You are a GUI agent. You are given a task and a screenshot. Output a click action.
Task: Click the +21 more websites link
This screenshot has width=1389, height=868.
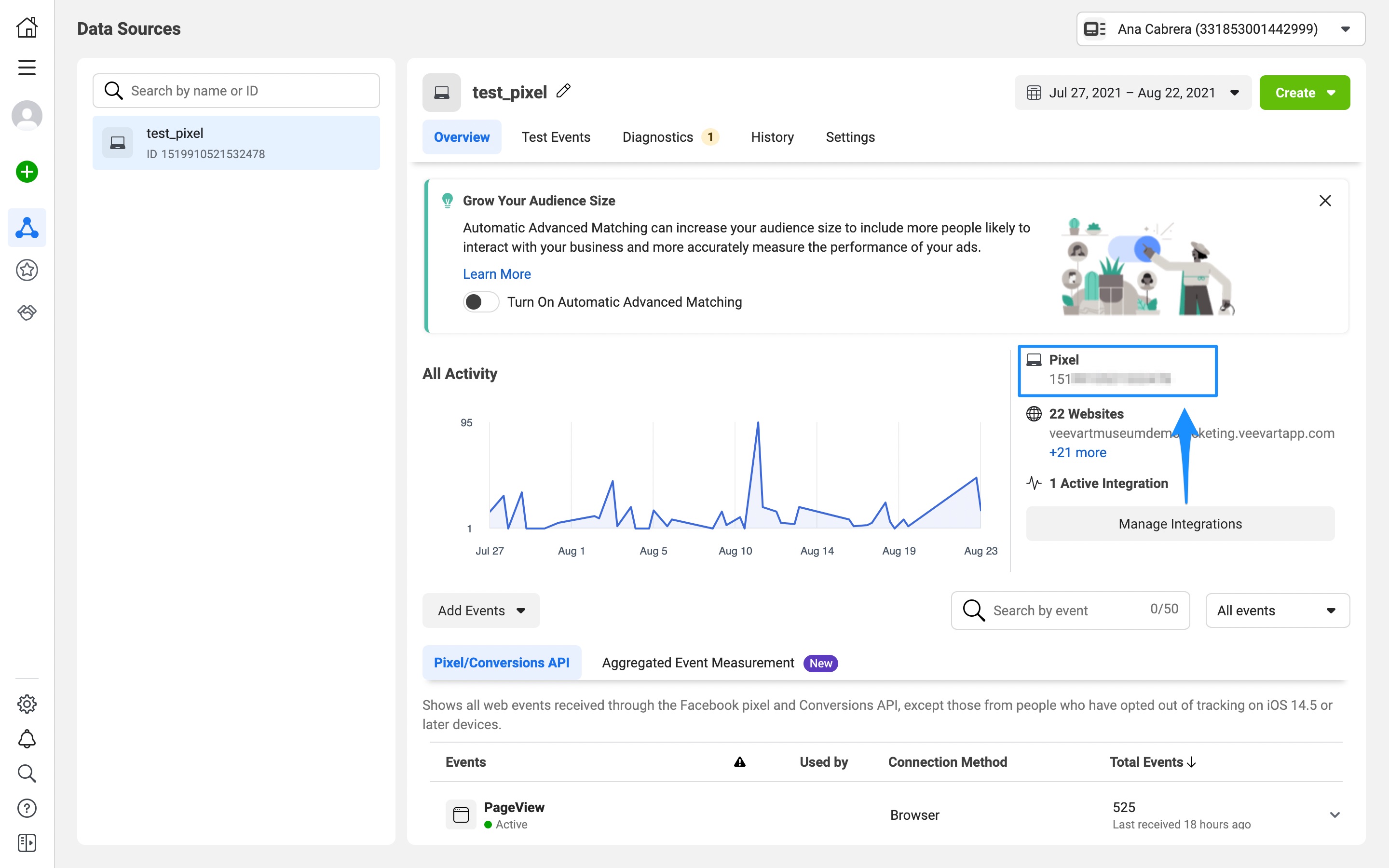click(x=1077, y=452)
